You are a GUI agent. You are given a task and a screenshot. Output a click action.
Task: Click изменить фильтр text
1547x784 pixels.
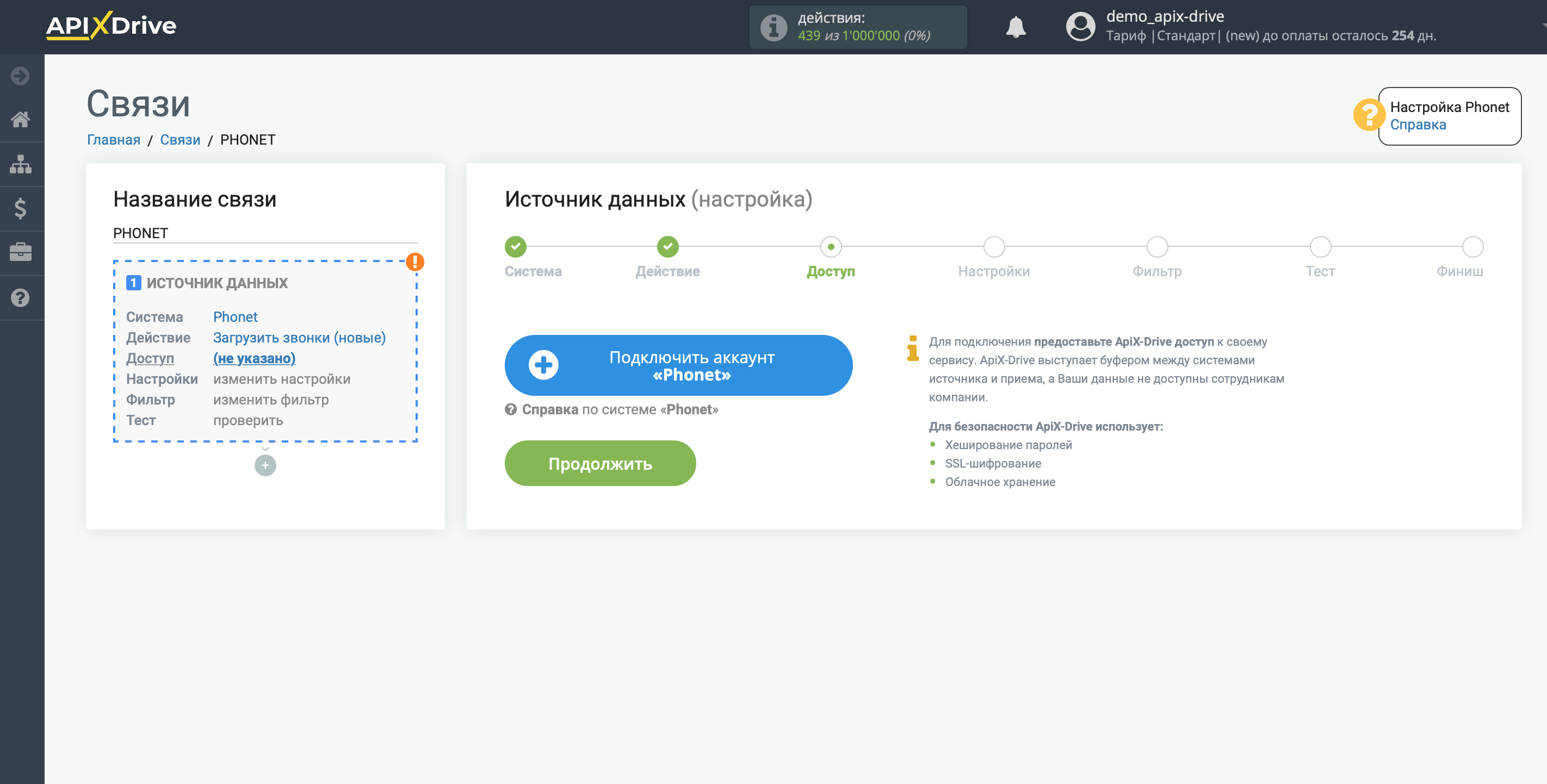point(271,400)
